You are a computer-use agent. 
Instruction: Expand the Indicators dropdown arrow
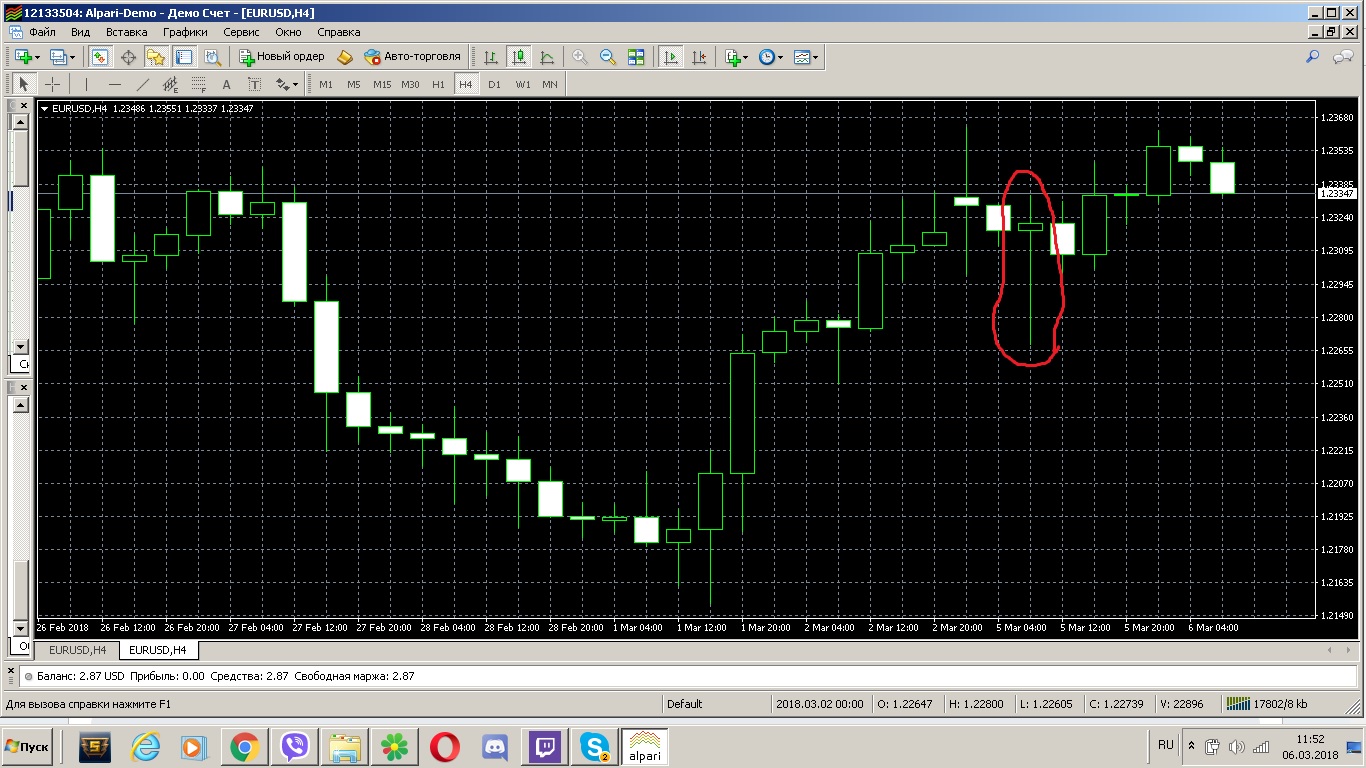pos(746,57)
